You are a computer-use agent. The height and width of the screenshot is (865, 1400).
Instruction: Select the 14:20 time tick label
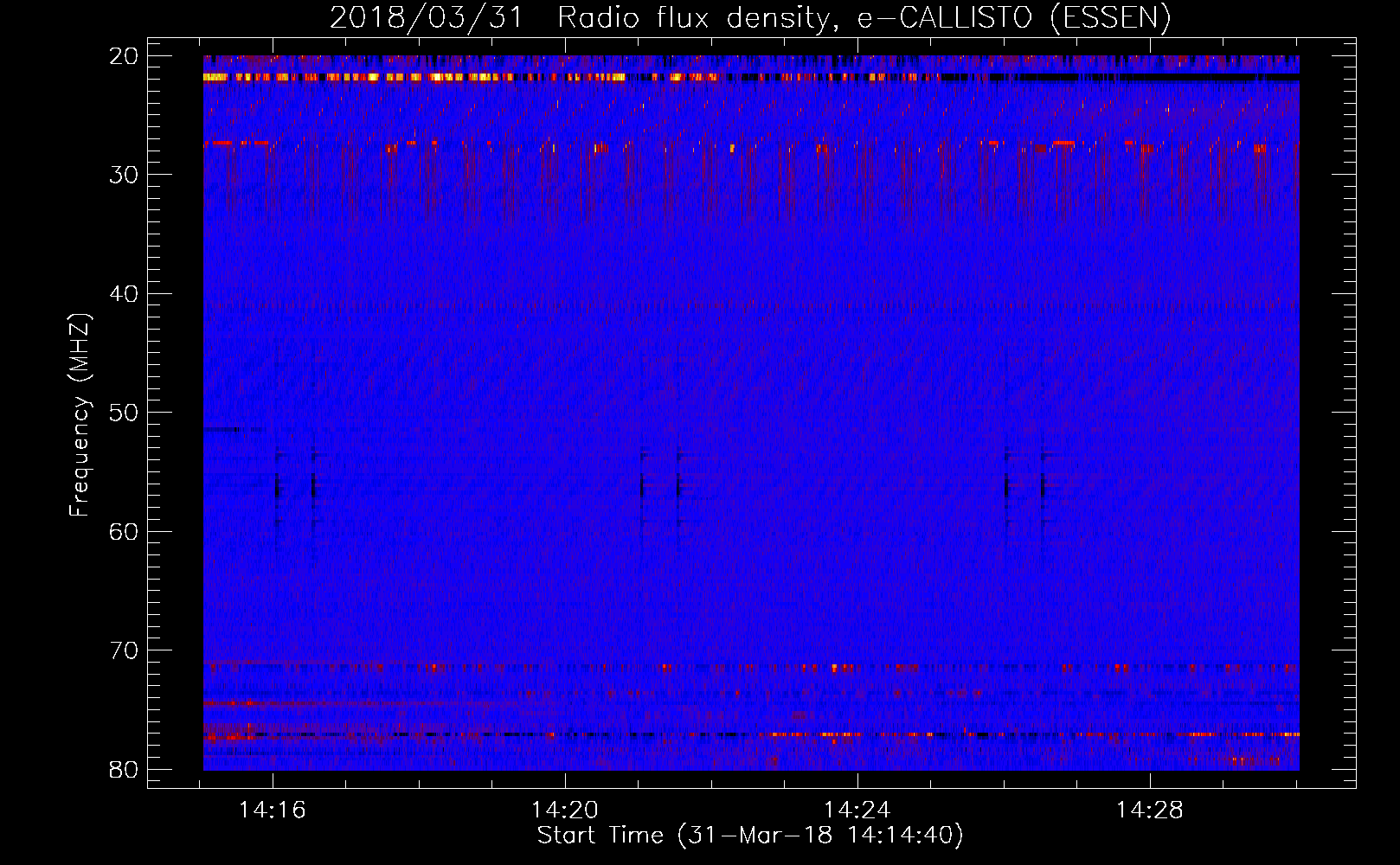565,811
